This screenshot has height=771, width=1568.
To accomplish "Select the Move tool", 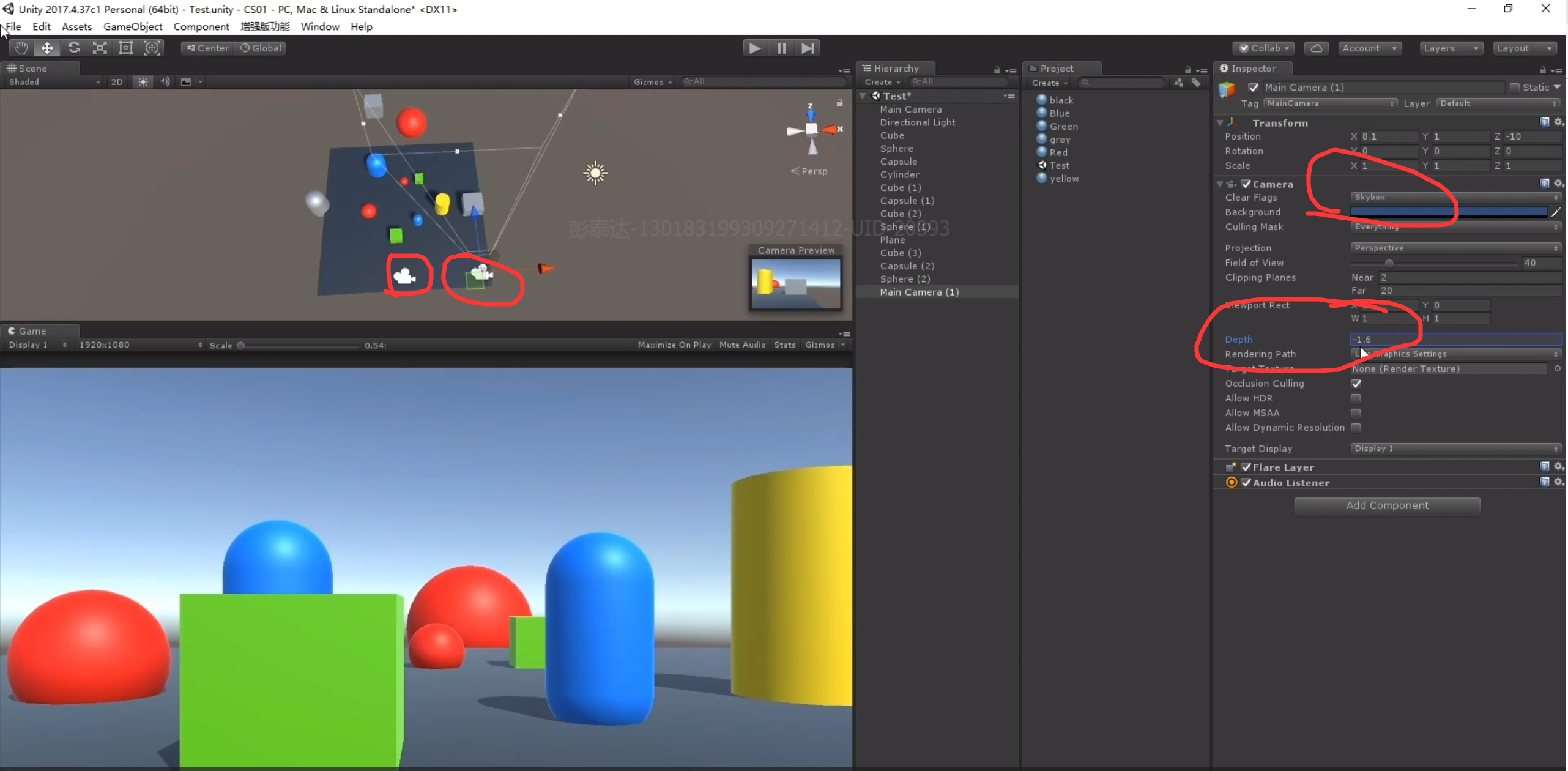I will [47, 48].
